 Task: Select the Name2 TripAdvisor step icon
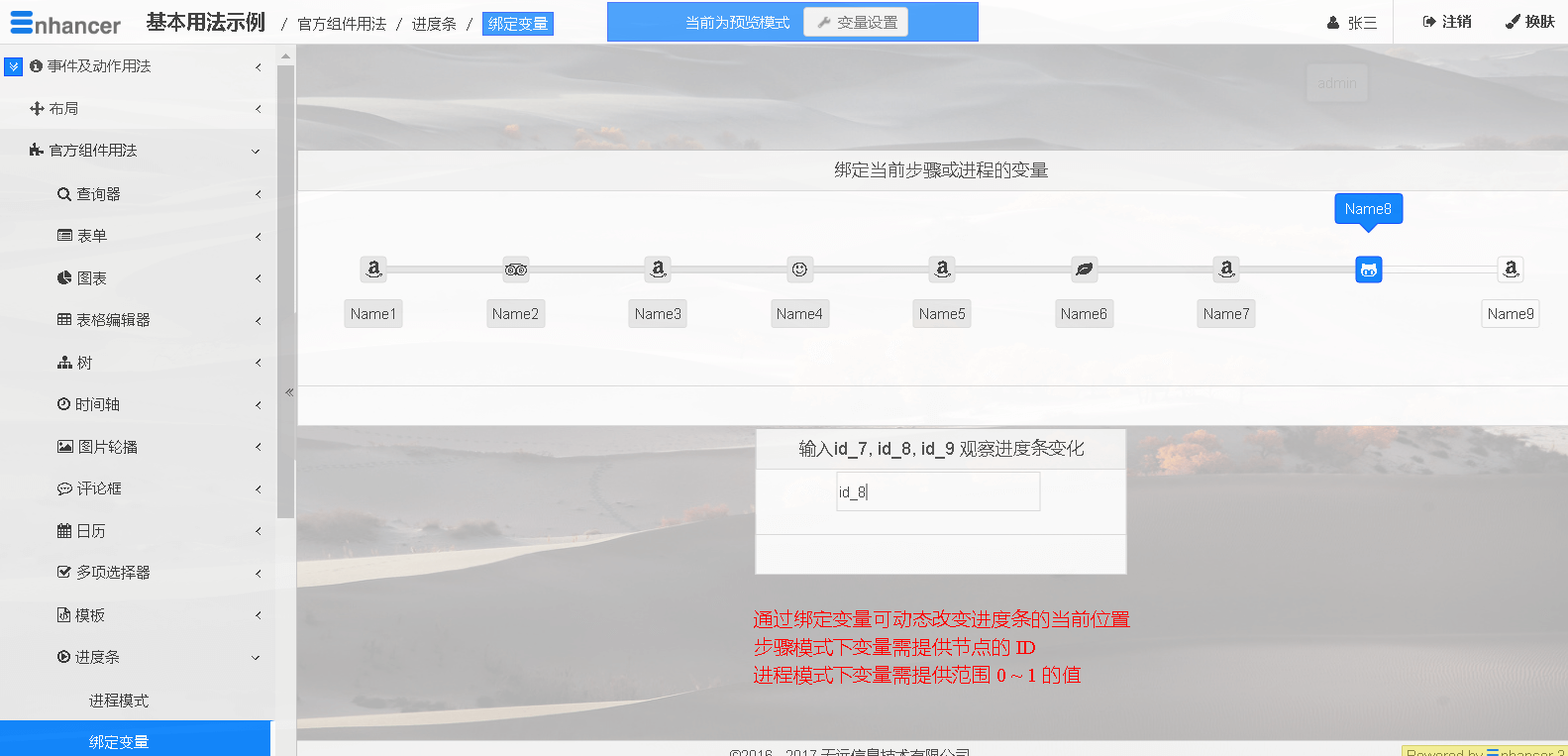(516, 269)
